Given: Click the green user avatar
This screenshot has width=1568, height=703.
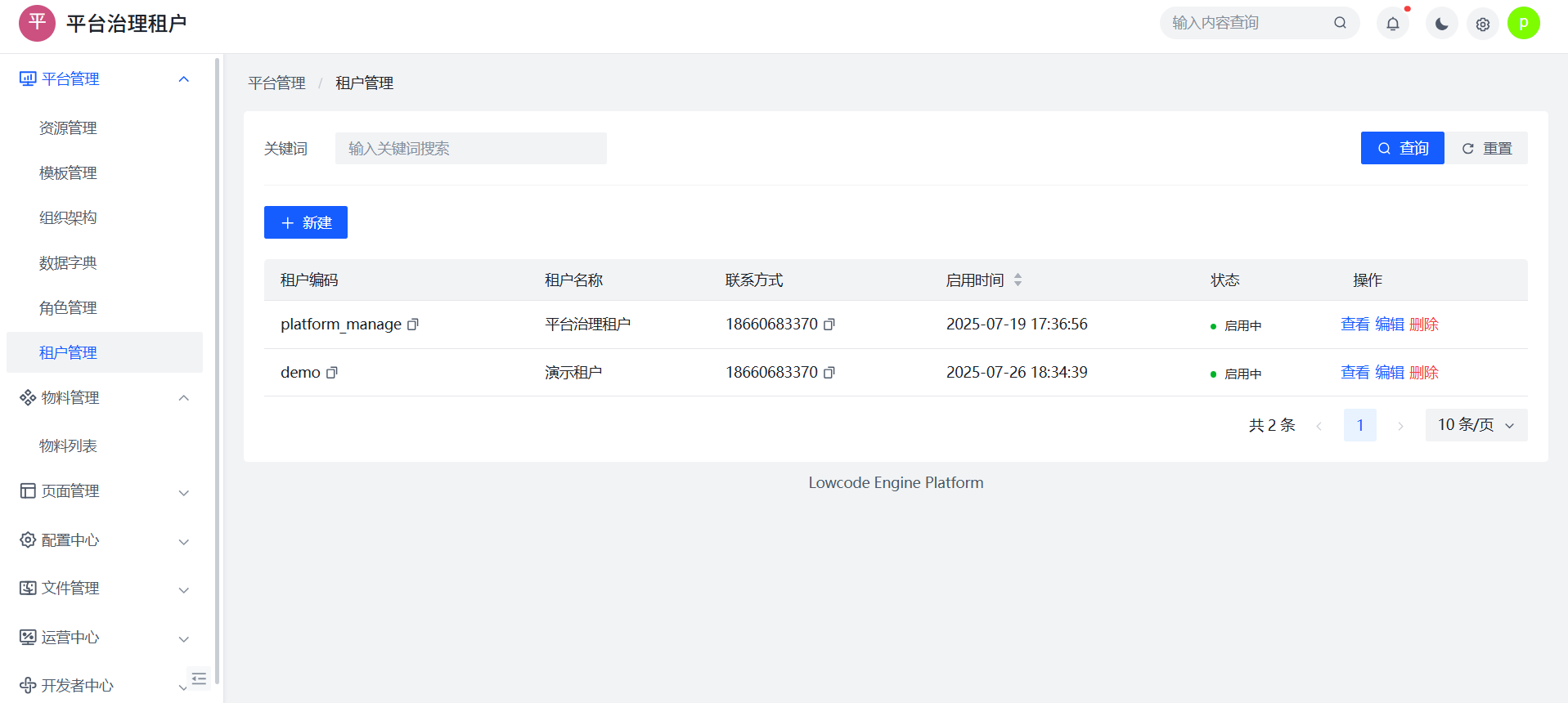Looking at the screenshot, I should 1523,23.
